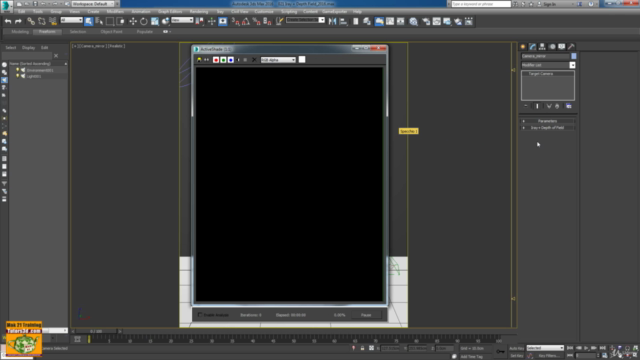Select Target Camera in modifier stack

(x=541, y=74)
